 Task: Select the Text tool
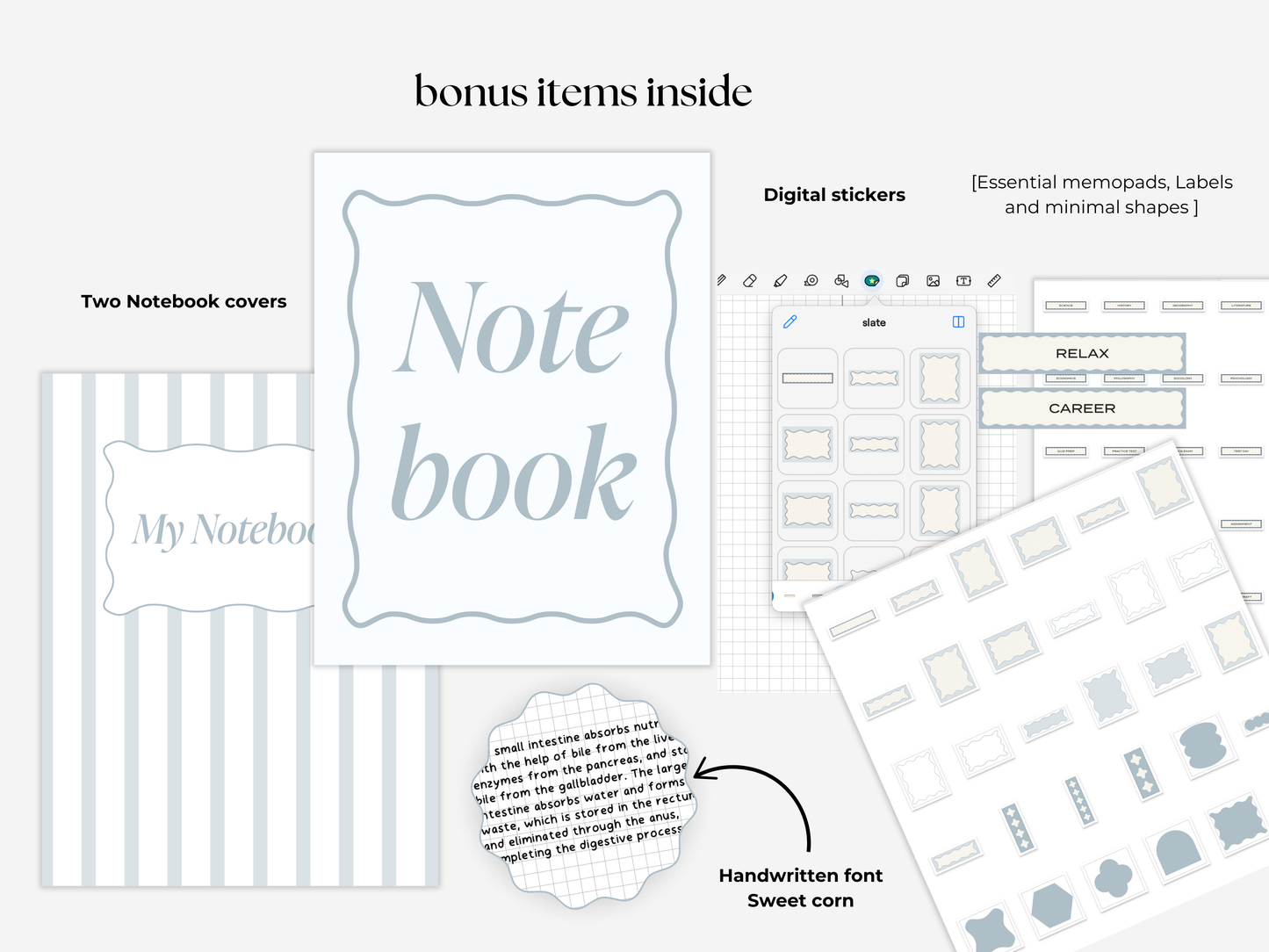(x=963, y=281)
